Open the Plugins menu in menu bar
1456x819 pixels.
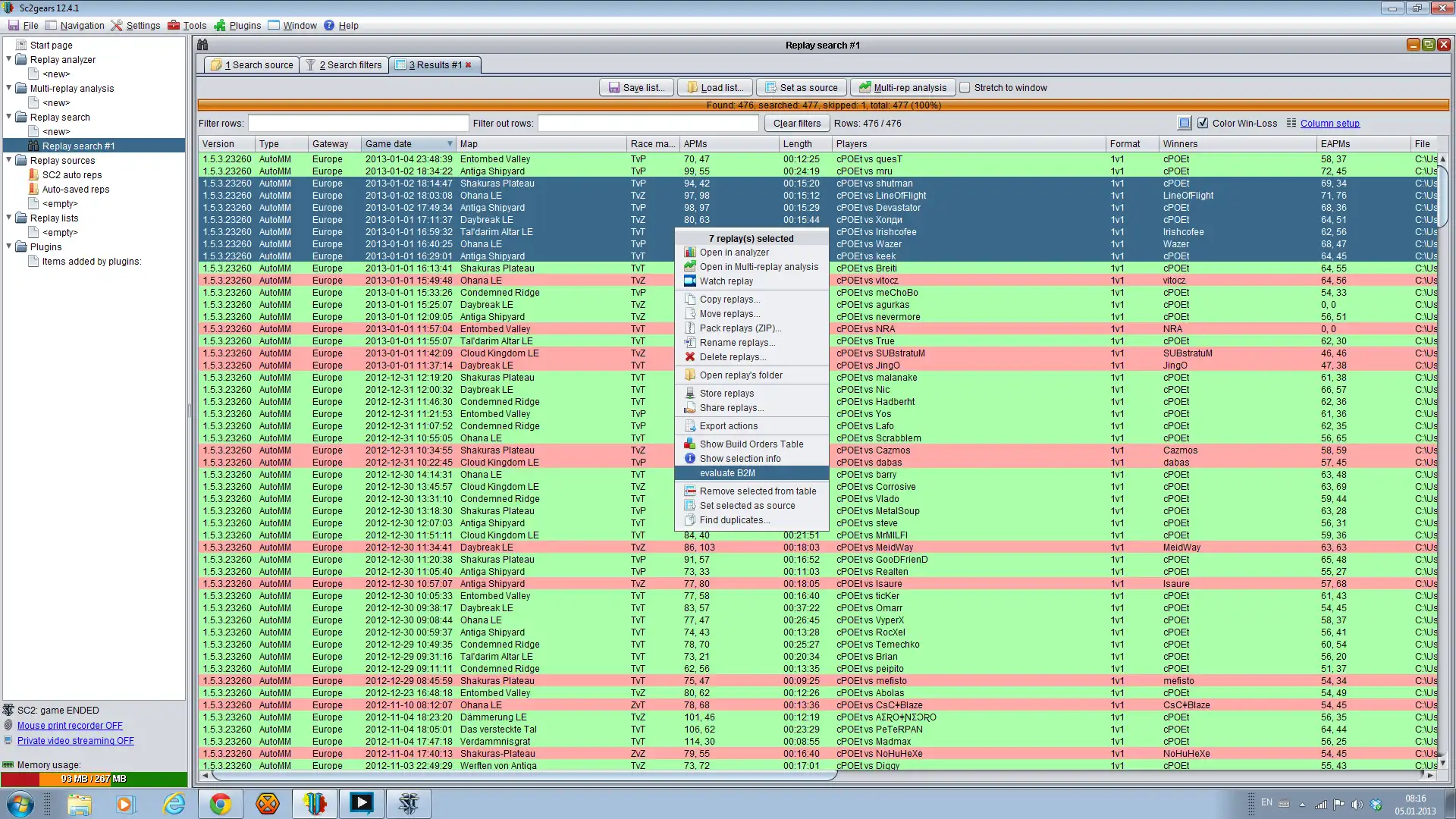click(x=244, y=26)
